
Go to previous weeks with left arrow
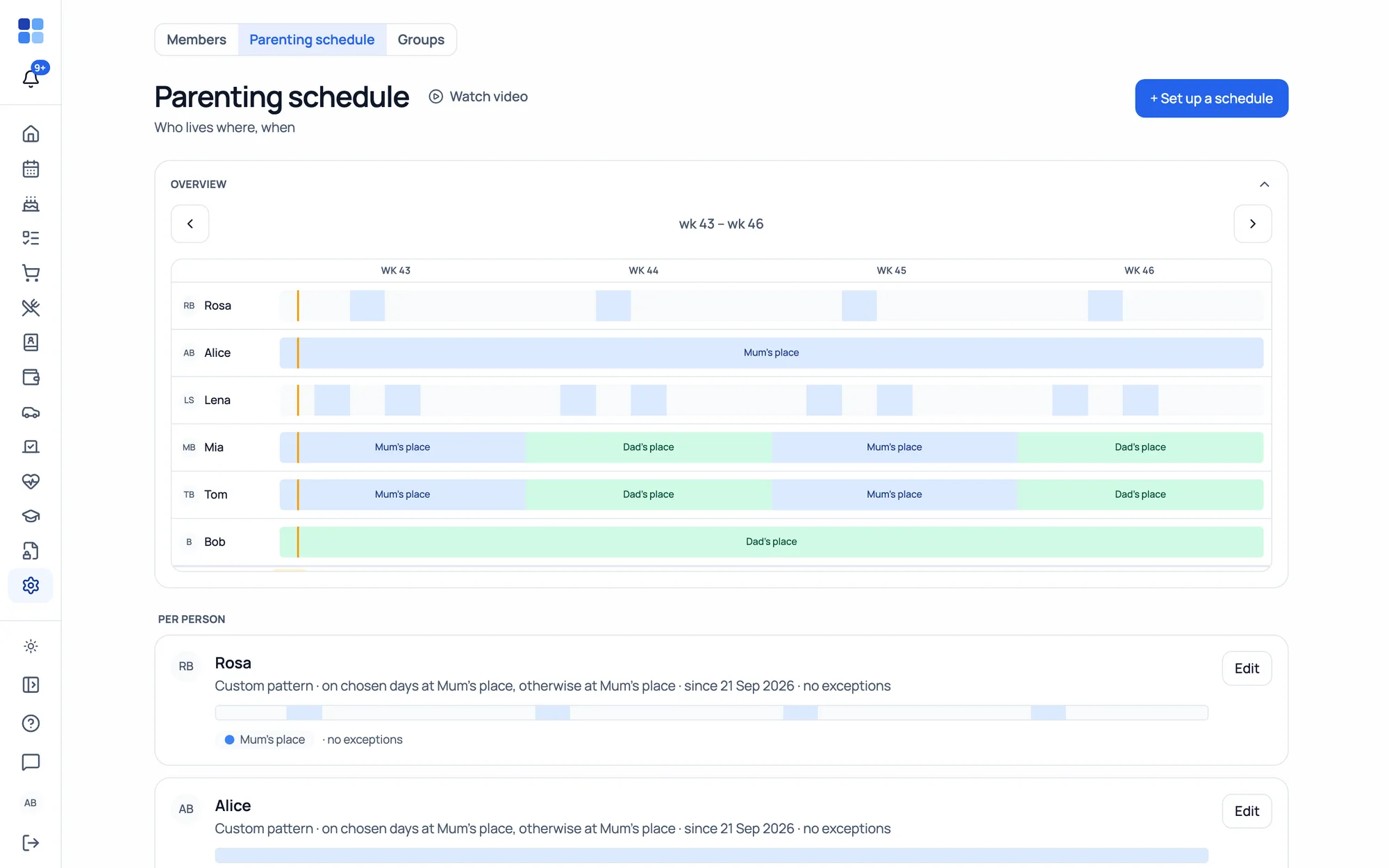190,224
